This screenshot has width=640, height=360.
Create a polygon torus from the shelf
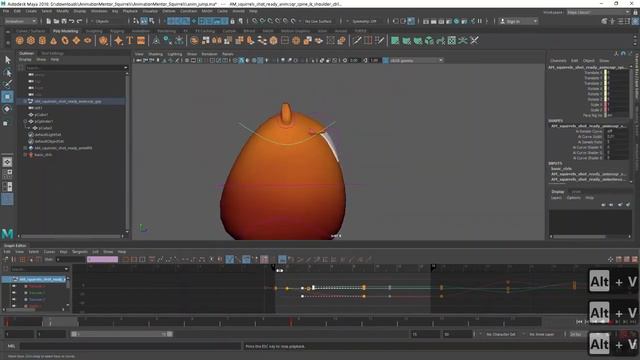pyautogui.click(x=65, y=40)
